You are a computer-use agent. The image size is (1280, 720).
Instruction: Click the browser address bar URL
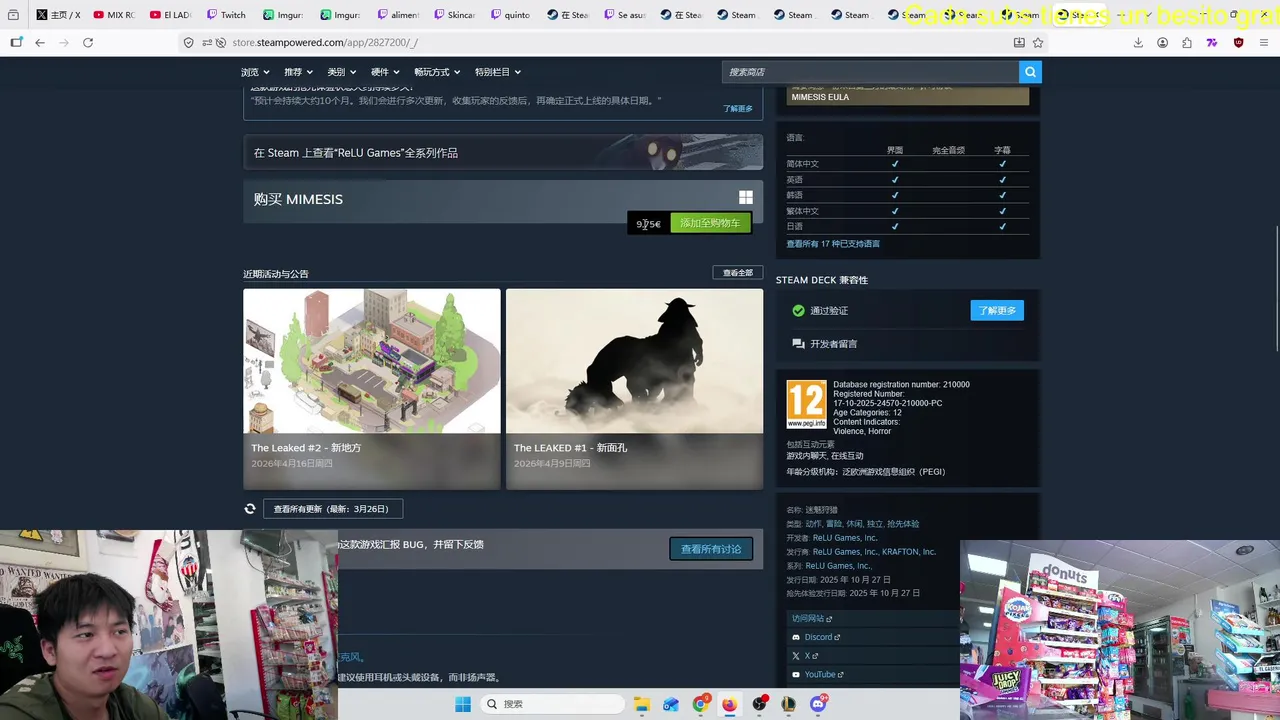coord(325,43)
